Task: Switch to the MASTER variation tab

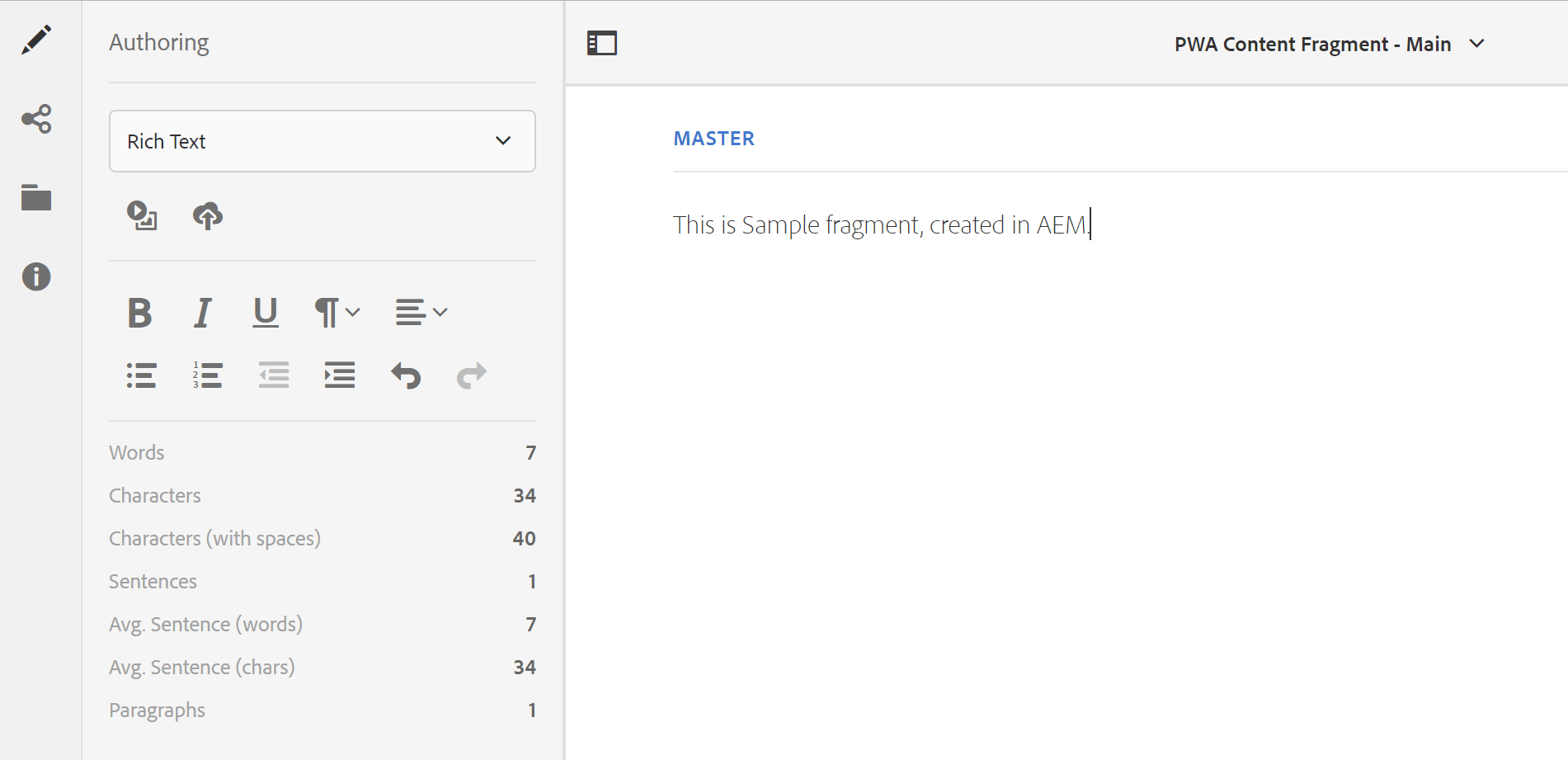Action: click(x=714, y=138)
